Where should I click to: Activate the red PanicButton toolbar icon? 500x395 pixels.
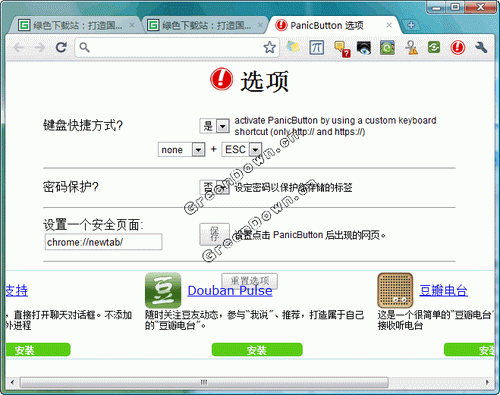(x=458, y=47)
